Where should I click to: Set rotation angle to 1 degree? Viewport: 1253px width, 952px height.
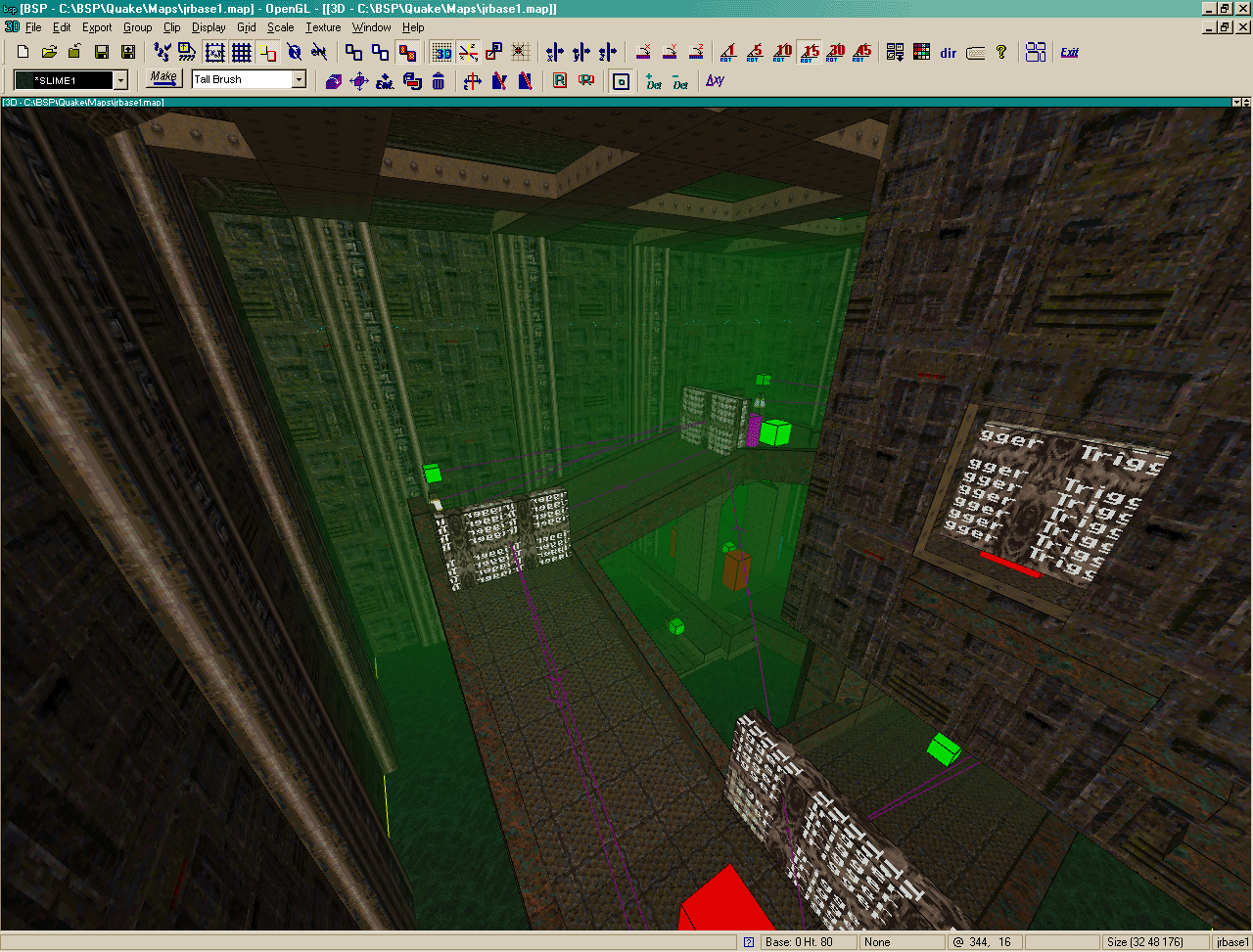(x=727, y=52)
